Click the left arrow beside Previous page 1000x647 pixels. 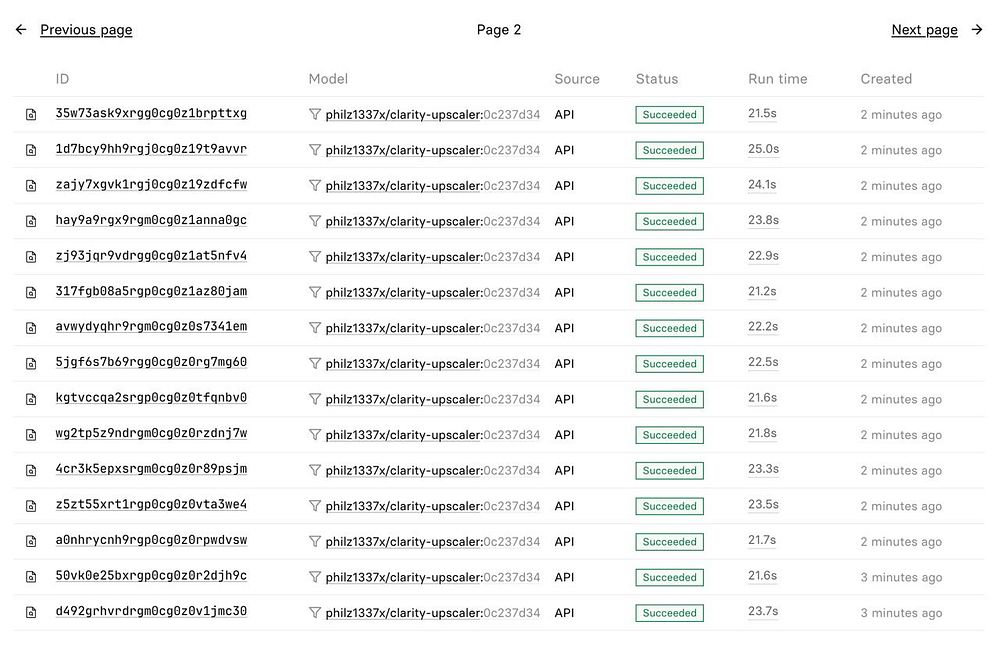tap(21, 30)
